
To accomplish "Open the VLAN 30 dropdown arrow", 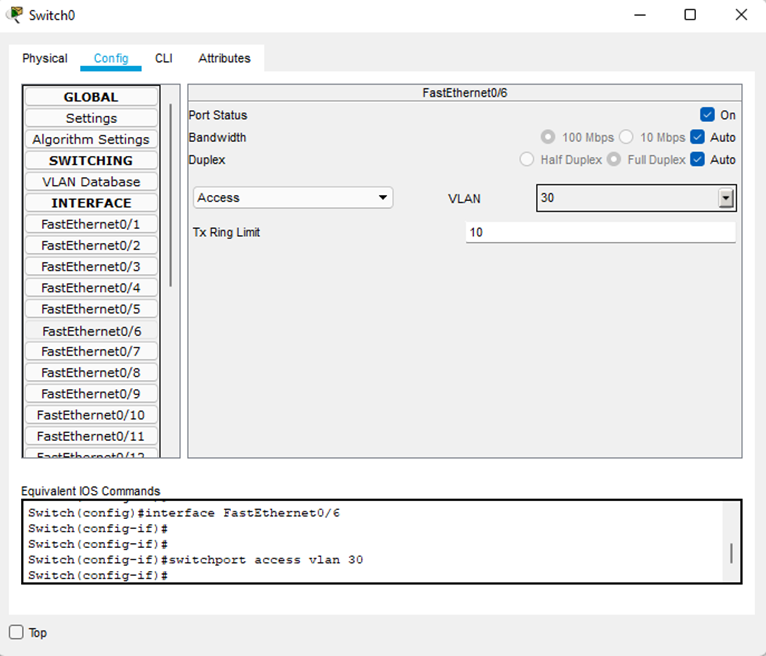I will (726, 198).
